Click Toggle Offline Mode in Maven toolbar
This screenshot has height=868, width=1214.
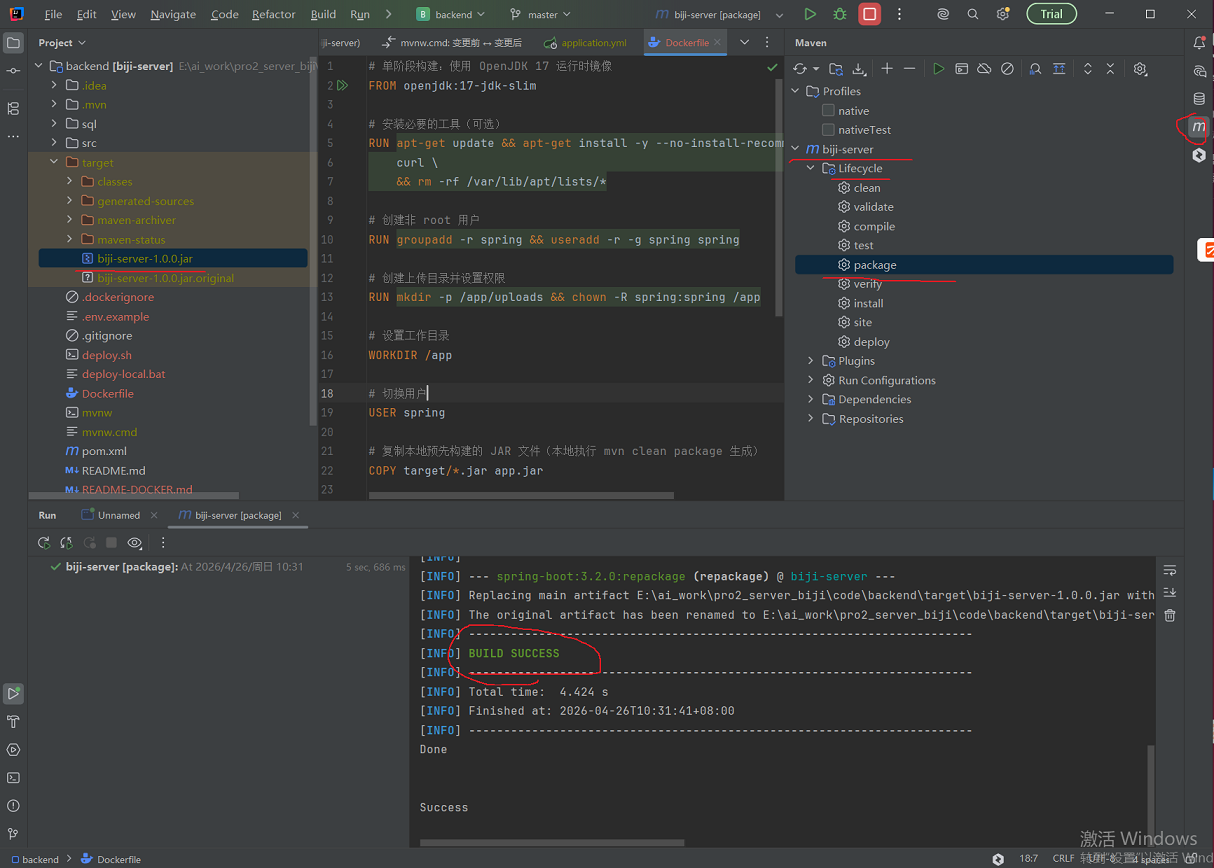[x=984, y=69]
